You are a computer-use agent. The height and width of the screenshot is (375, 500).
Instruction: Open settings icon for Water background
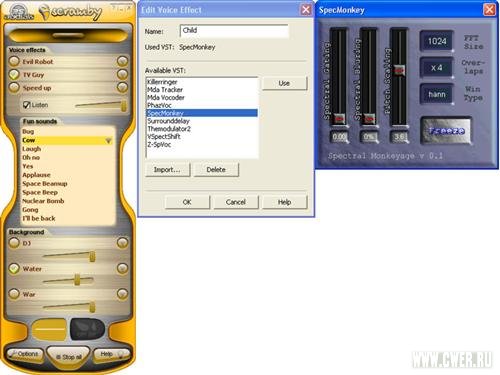click(x=122, y=268)
